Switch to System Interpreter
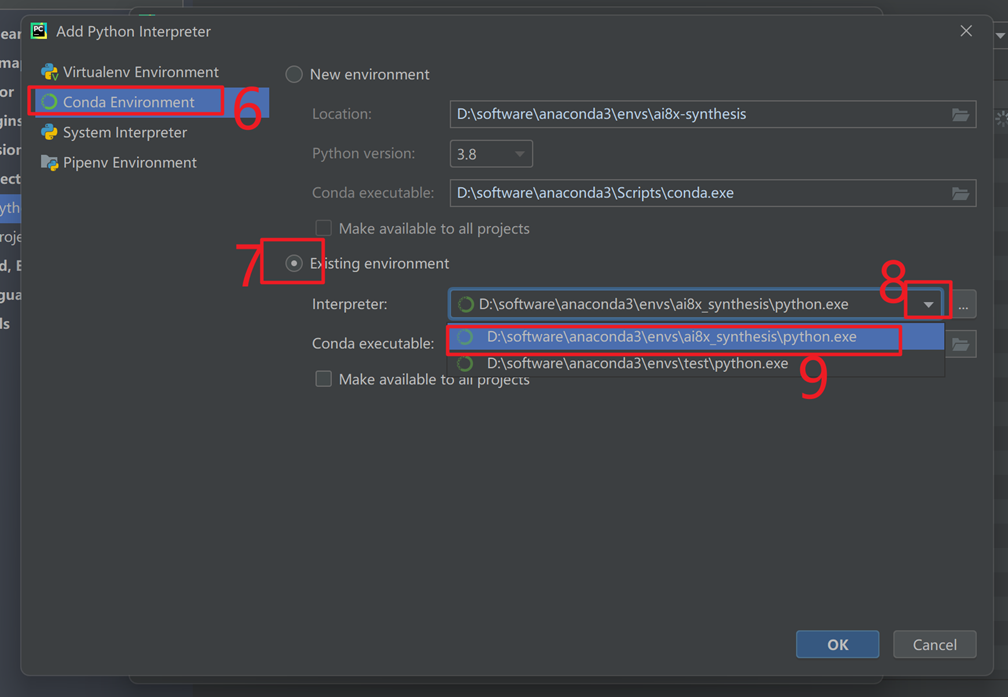 114,132
